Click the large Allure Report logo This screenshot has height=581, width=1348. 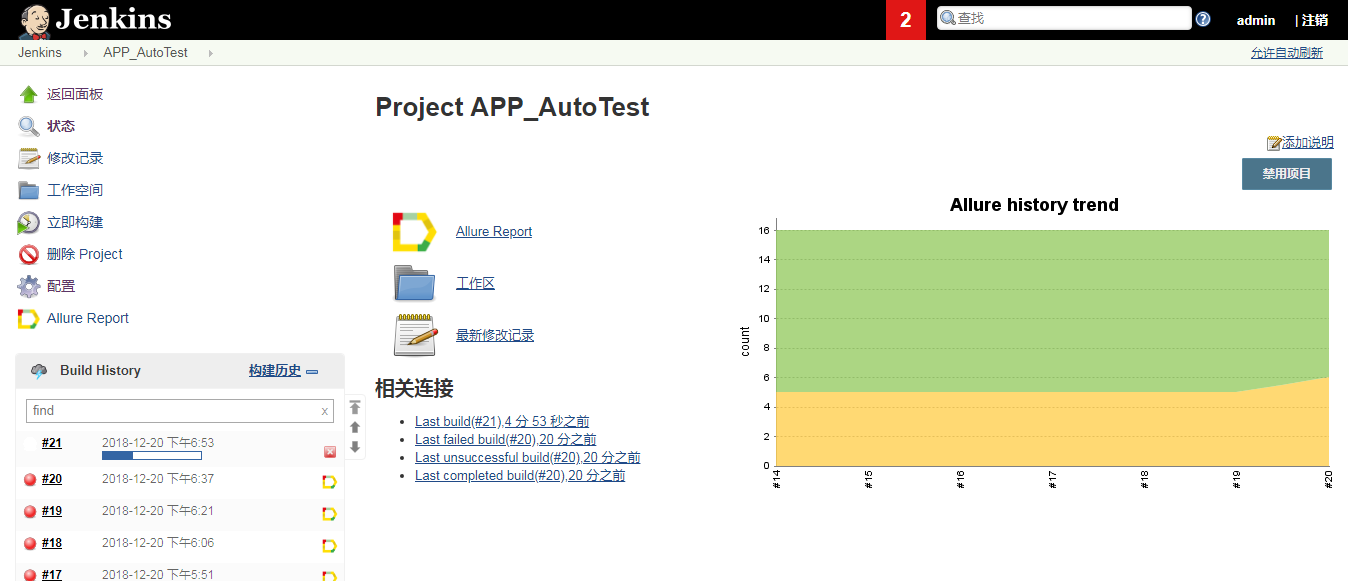point(413,232)
